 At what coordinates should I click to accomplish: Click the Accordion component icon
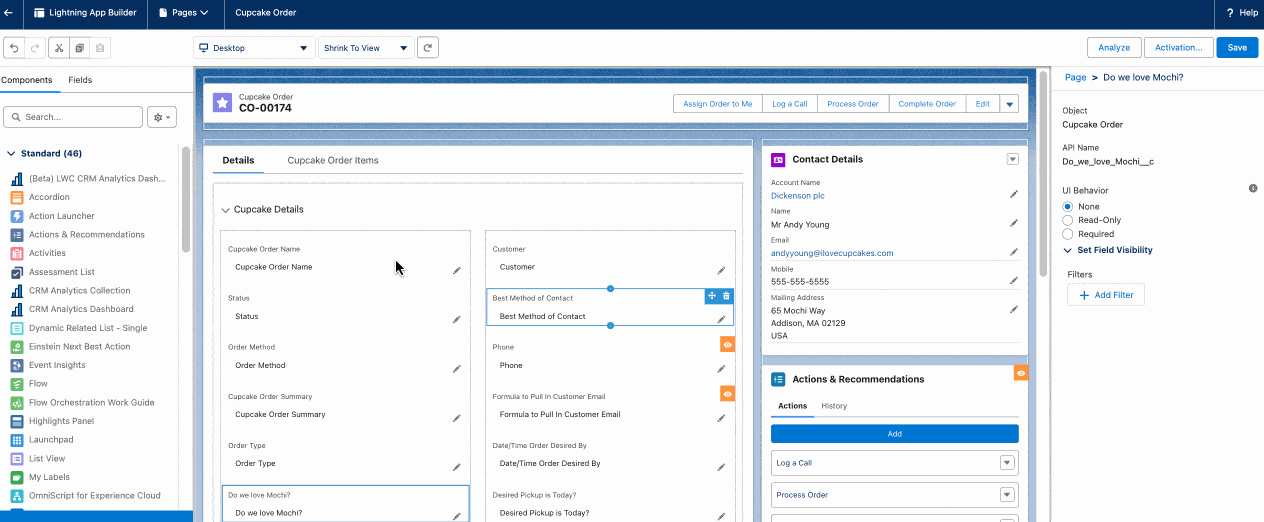pyautogui.click(x=17, y=197)
